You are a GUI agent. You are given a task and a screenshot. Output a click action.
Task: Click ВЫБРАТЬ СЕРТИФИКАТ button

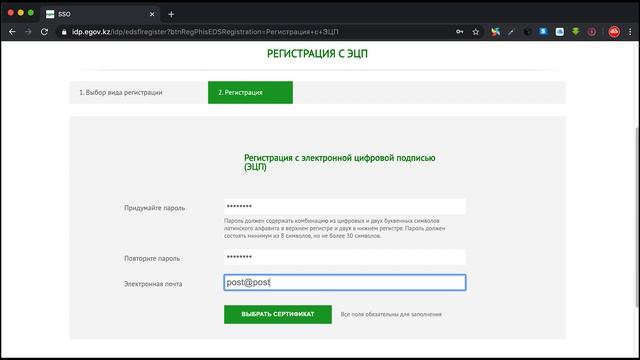278,314
